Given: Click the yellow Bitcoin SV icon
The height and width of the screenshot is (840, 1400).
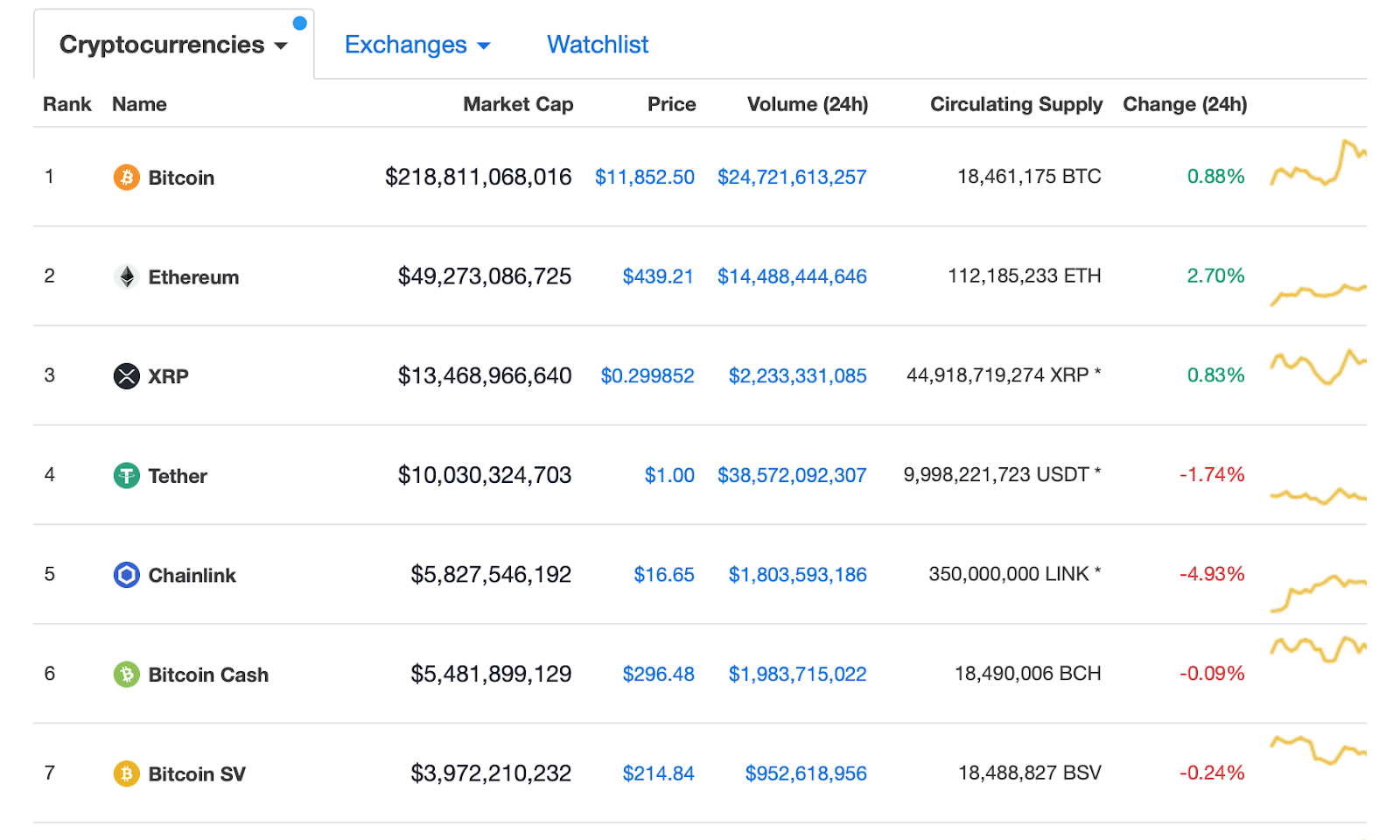Looking at the screenshot, I should [126, 774].
